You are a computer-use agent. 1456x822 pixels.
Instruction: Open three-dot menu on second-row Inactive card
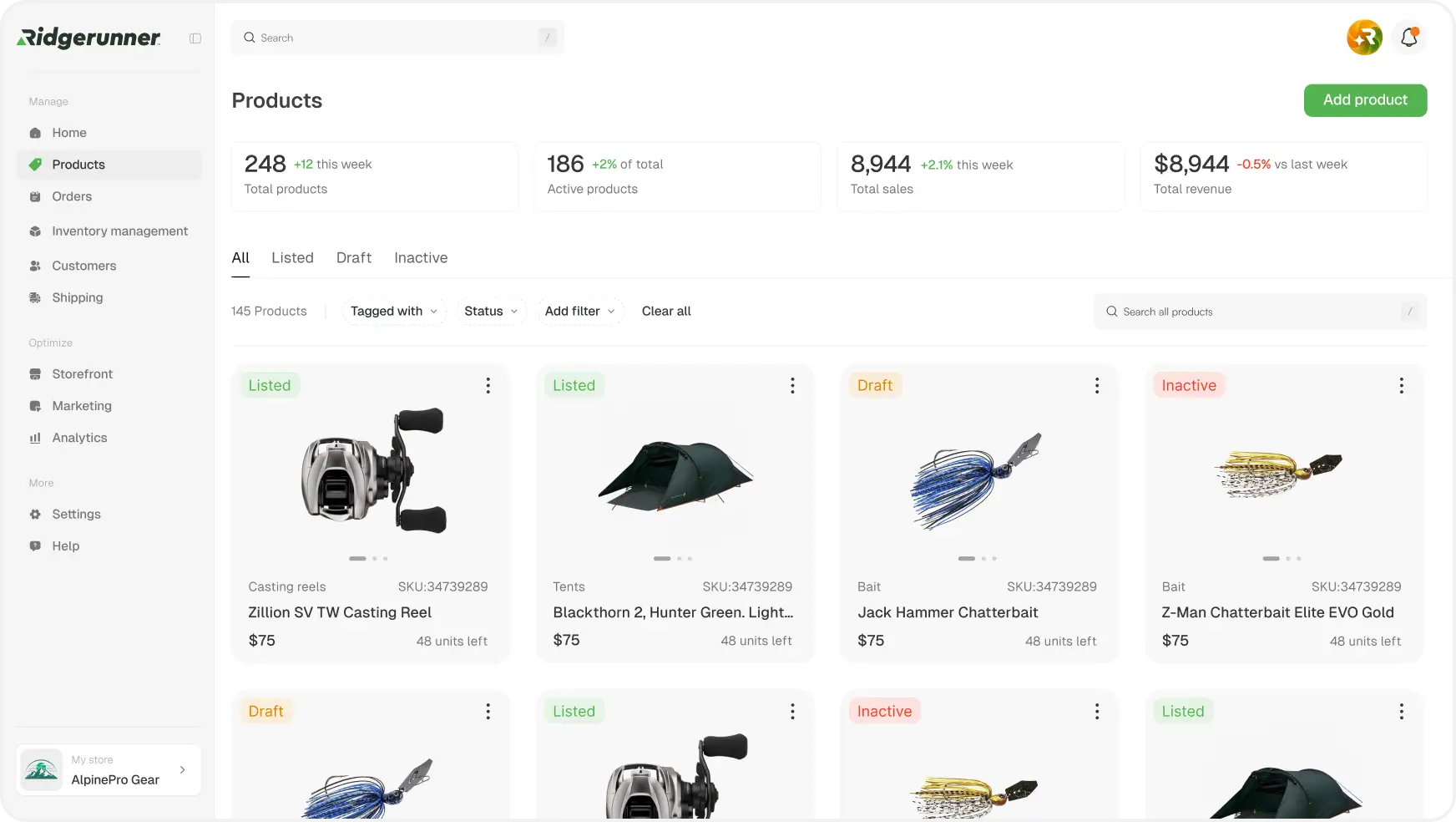coord(1097,711)
